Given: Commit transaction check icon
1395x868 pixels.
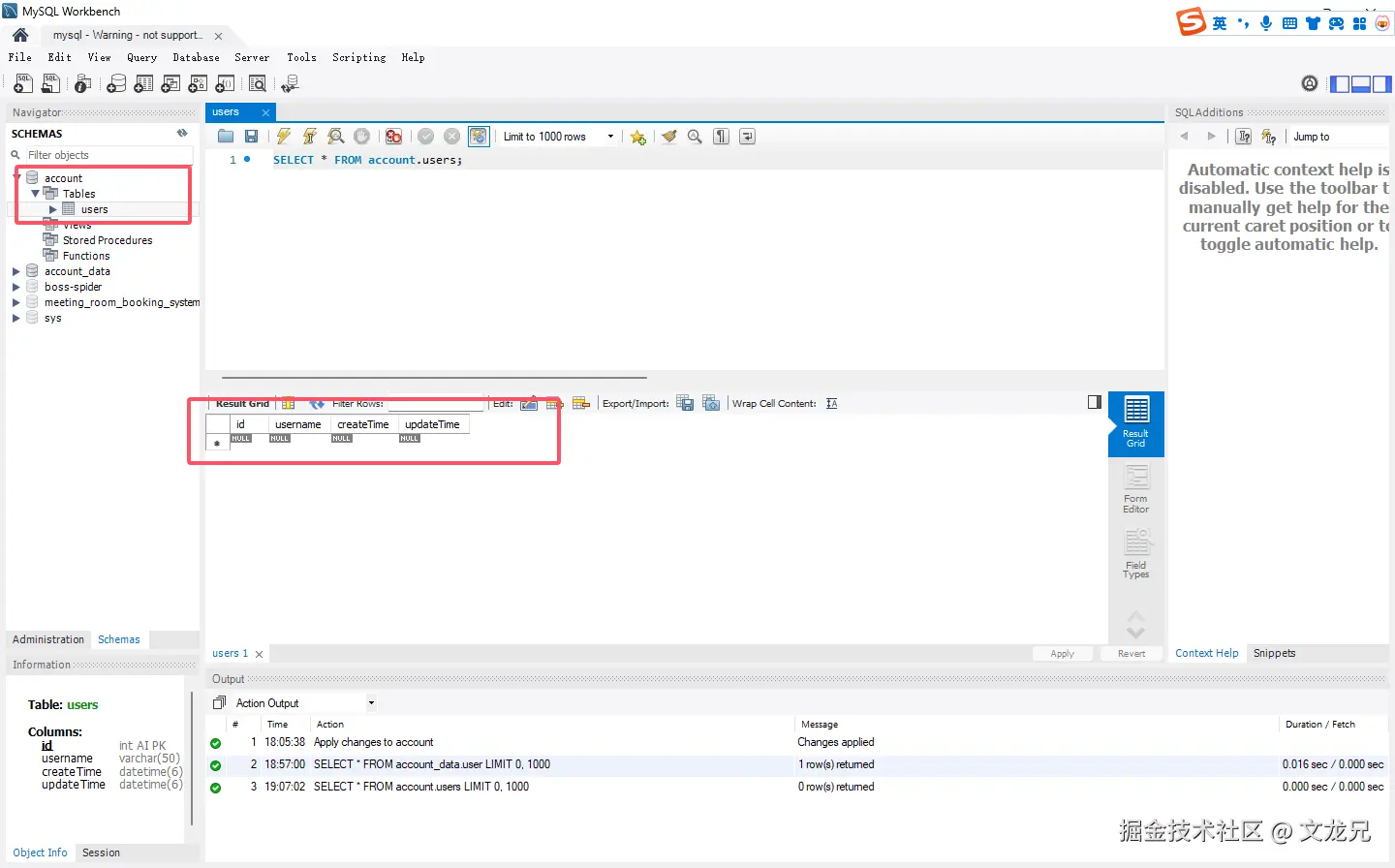Looking at the screenshot, I should pyautogui.click(x=425, y=137).
